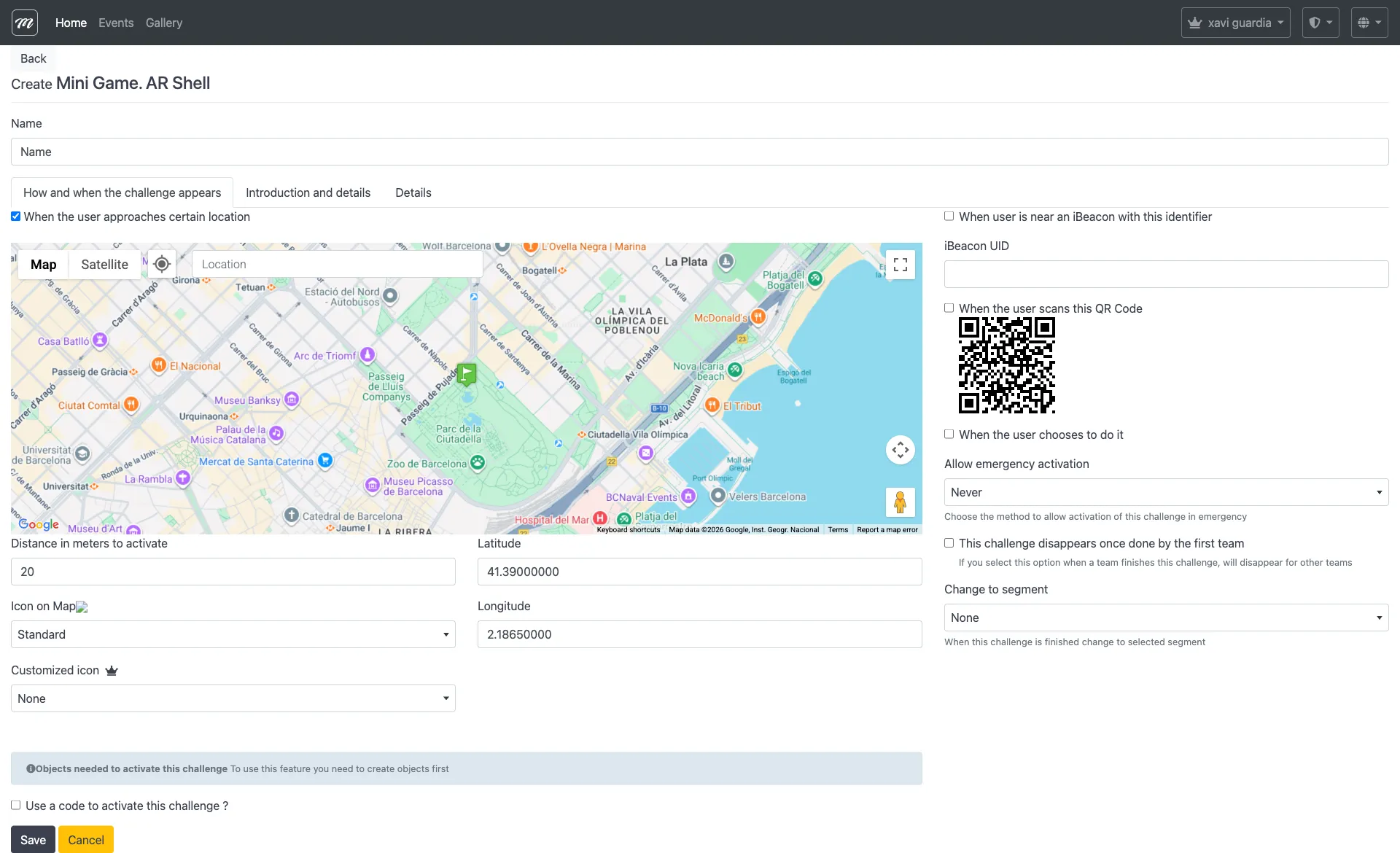This screenshot has height=853, width=1400.
Task: Click the app logo in the navbar
Action: pyautogui.click(x=25, y=23)
